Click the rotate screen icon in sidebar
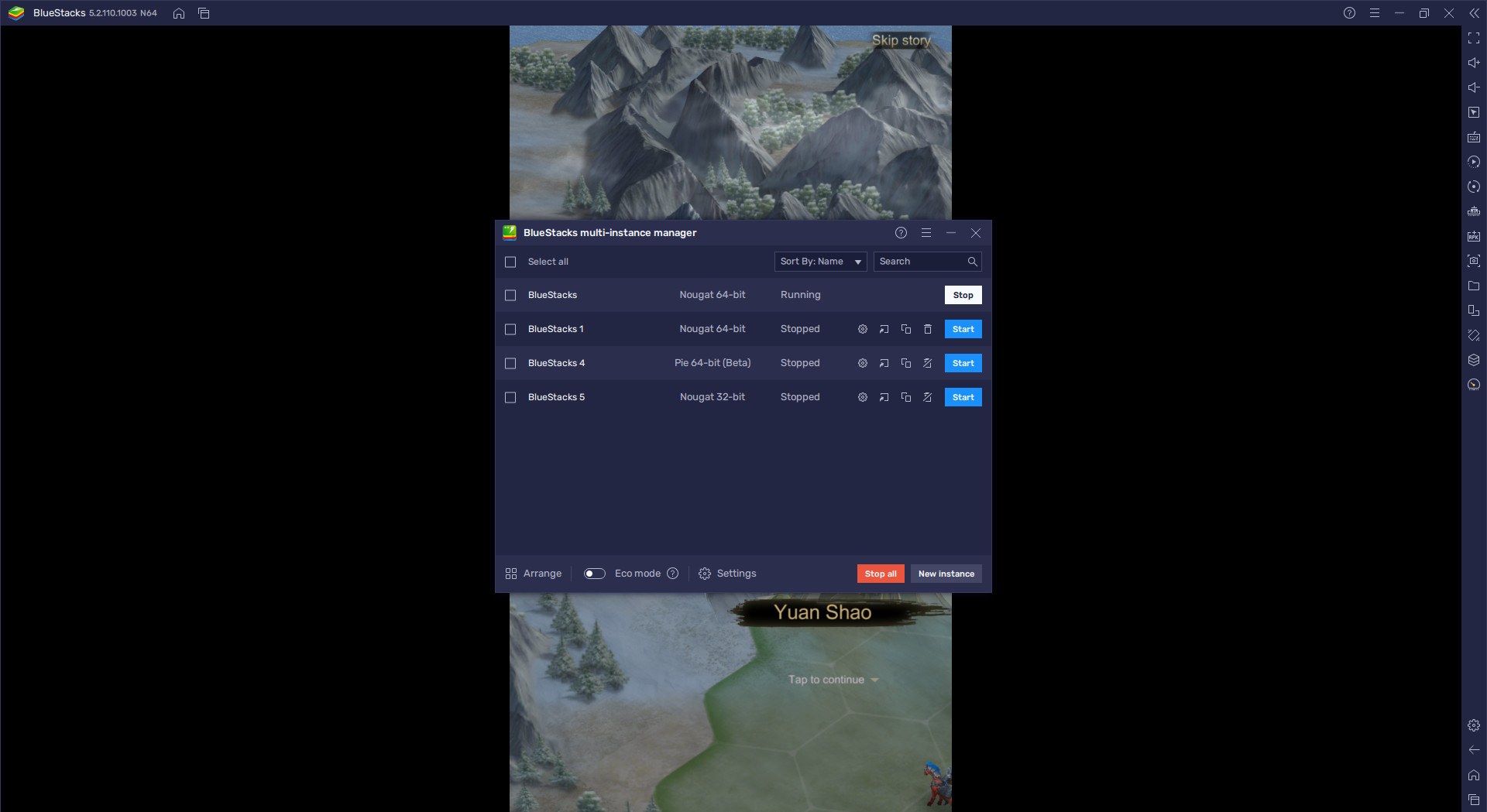1487x812 pixels. [x=1473, y=310]
